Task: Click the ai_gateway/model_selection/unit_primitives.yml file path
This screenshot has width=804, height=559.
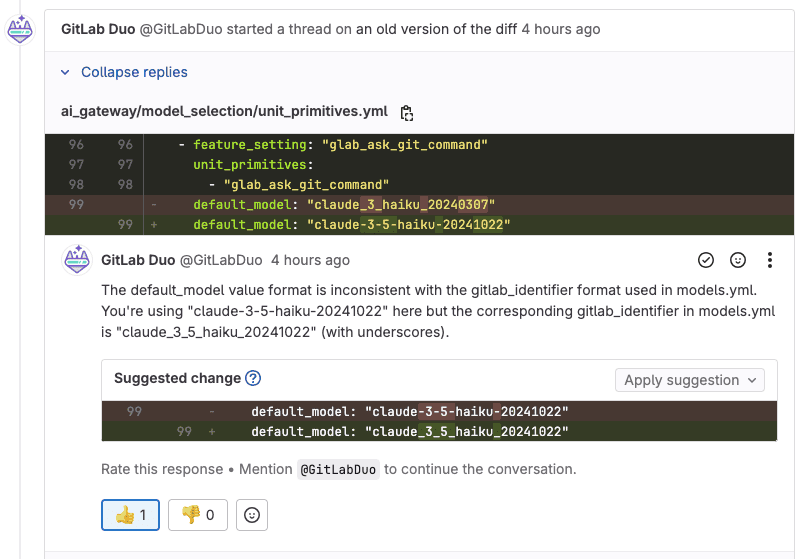Action: point(224,111)
